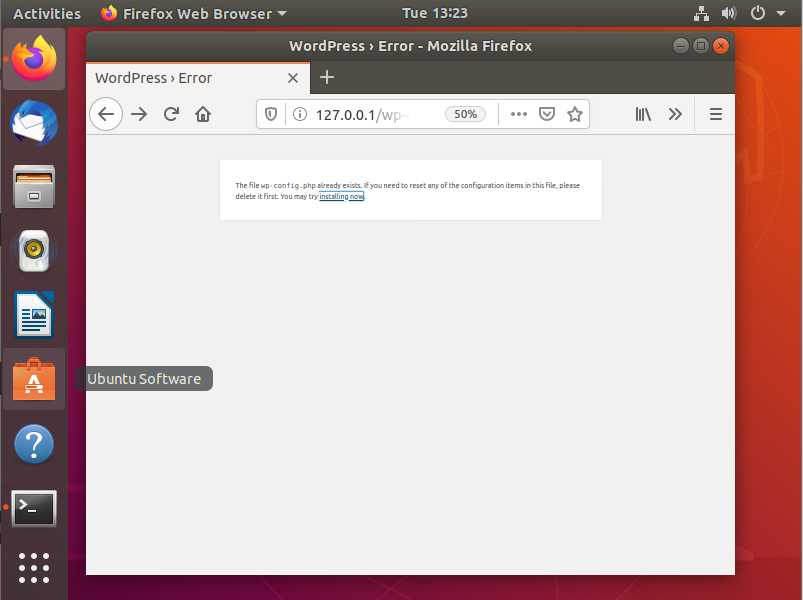The height and width of the screenshot is (600, 803).
Task: Open tracking protection shield icon
Action: pyautogui.click(x=271, y=114)
